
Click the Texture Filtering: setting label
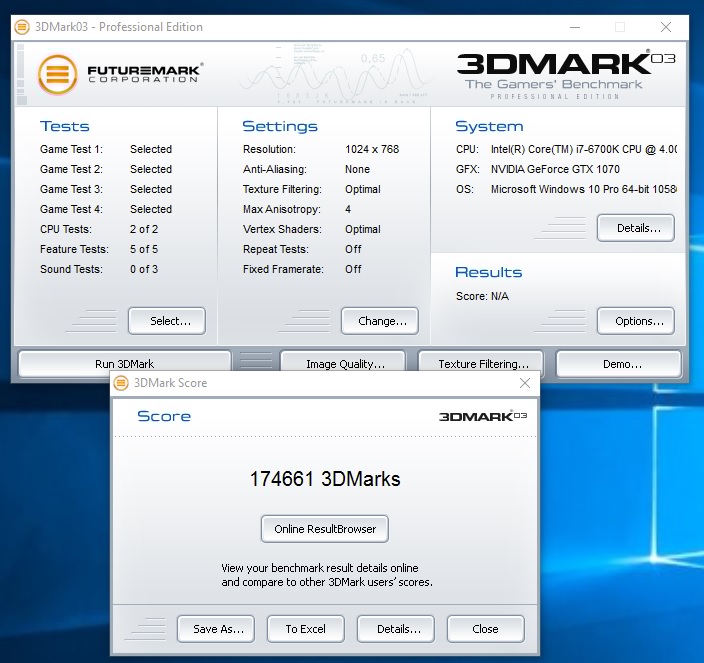pos(282,189)
